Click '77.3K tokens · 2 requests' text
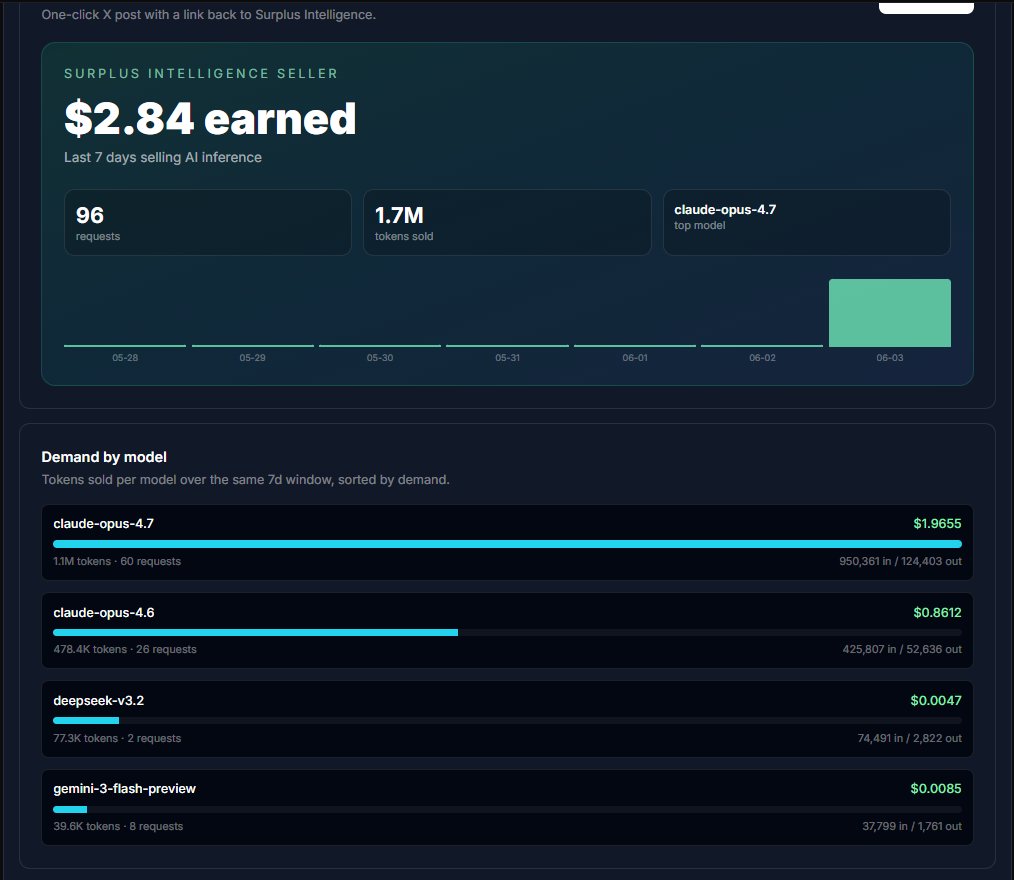 (117, 738)
